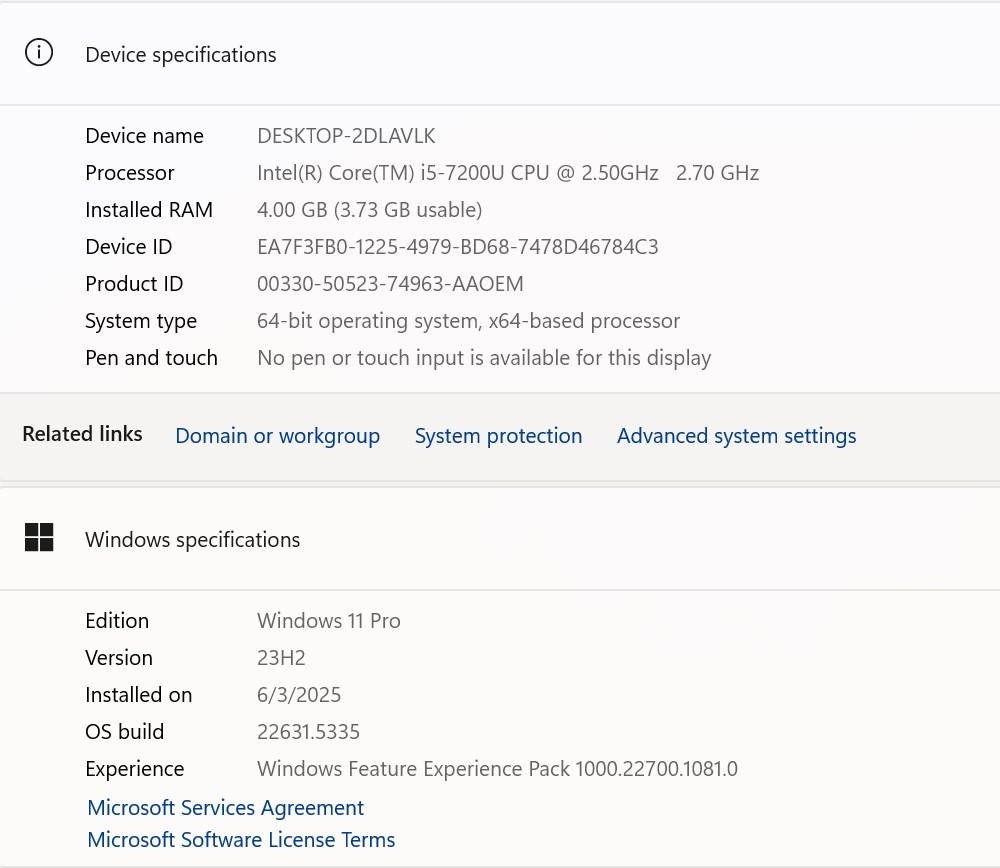
Task: Open Microsoft Software License Terms link
Action: click(241, 839)
